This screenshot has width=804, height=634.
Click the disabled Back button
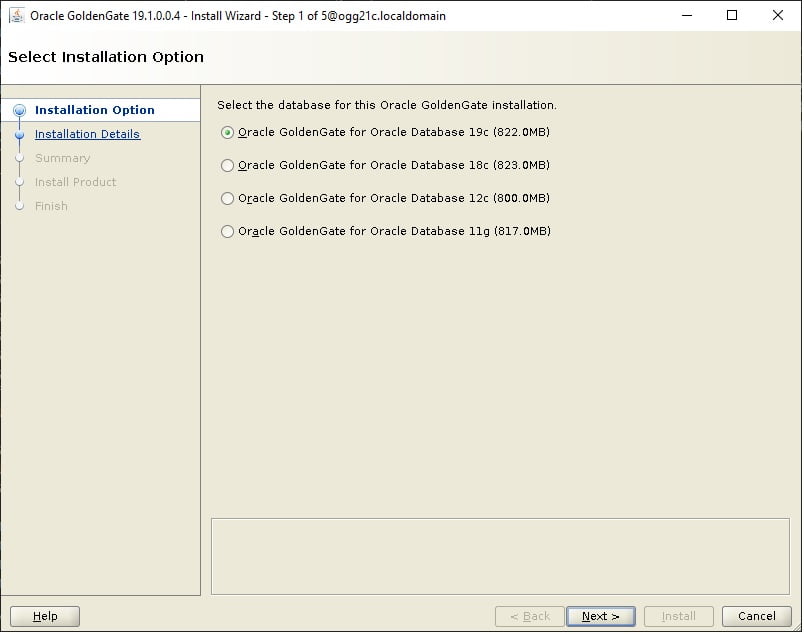pyautogui.click(x=530, y=616)
